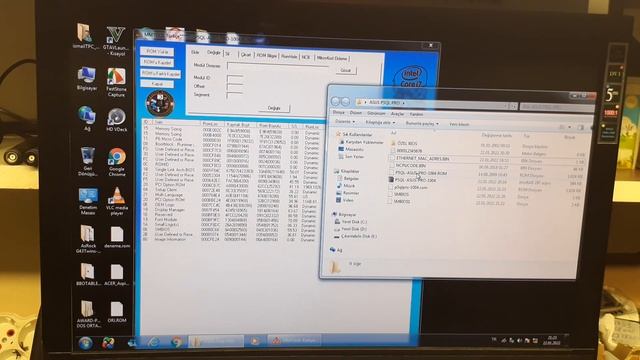Click the Kapat button in MMTool
The image size is (640, 360).
point(157,84)
